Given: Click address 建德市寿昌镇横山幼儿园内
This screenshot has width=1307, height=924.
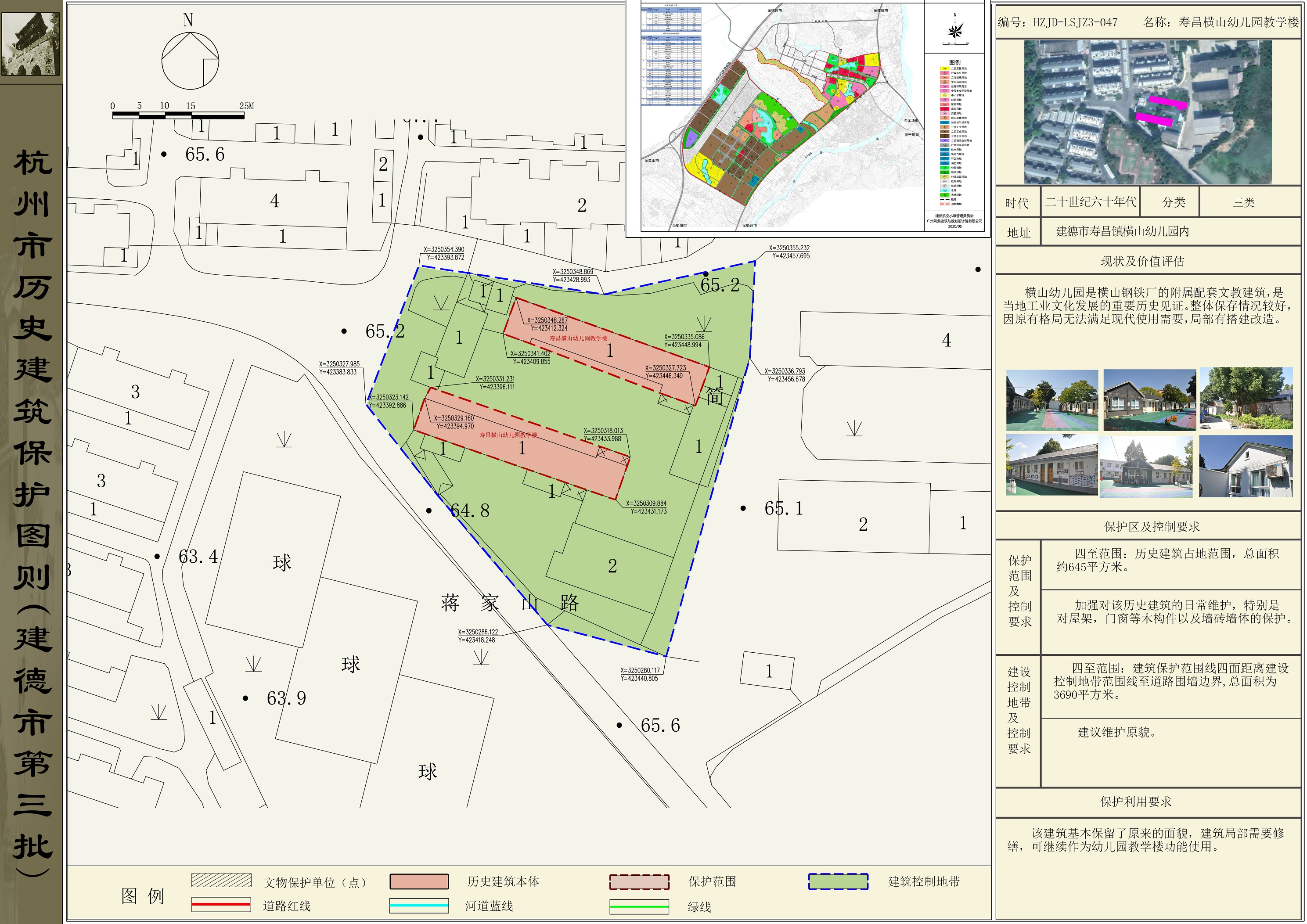Looking at the screenshot, I should pyautogui.click(x=1122, y=231).
